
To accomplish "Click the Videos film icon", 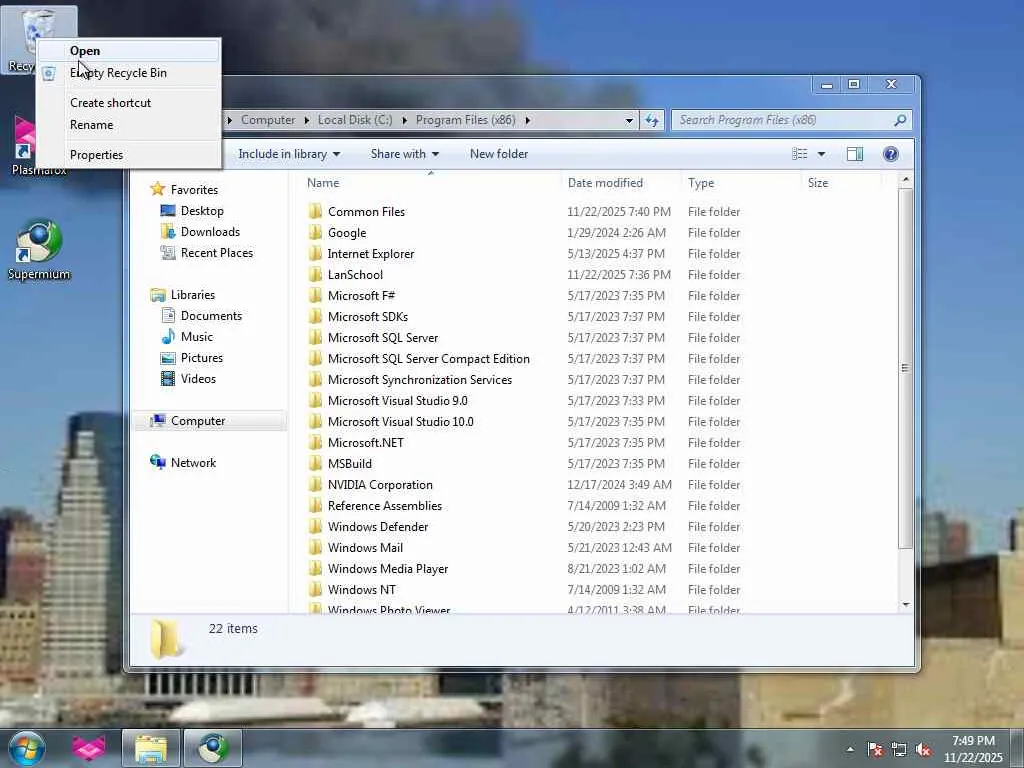I will (x=168, y=378).
